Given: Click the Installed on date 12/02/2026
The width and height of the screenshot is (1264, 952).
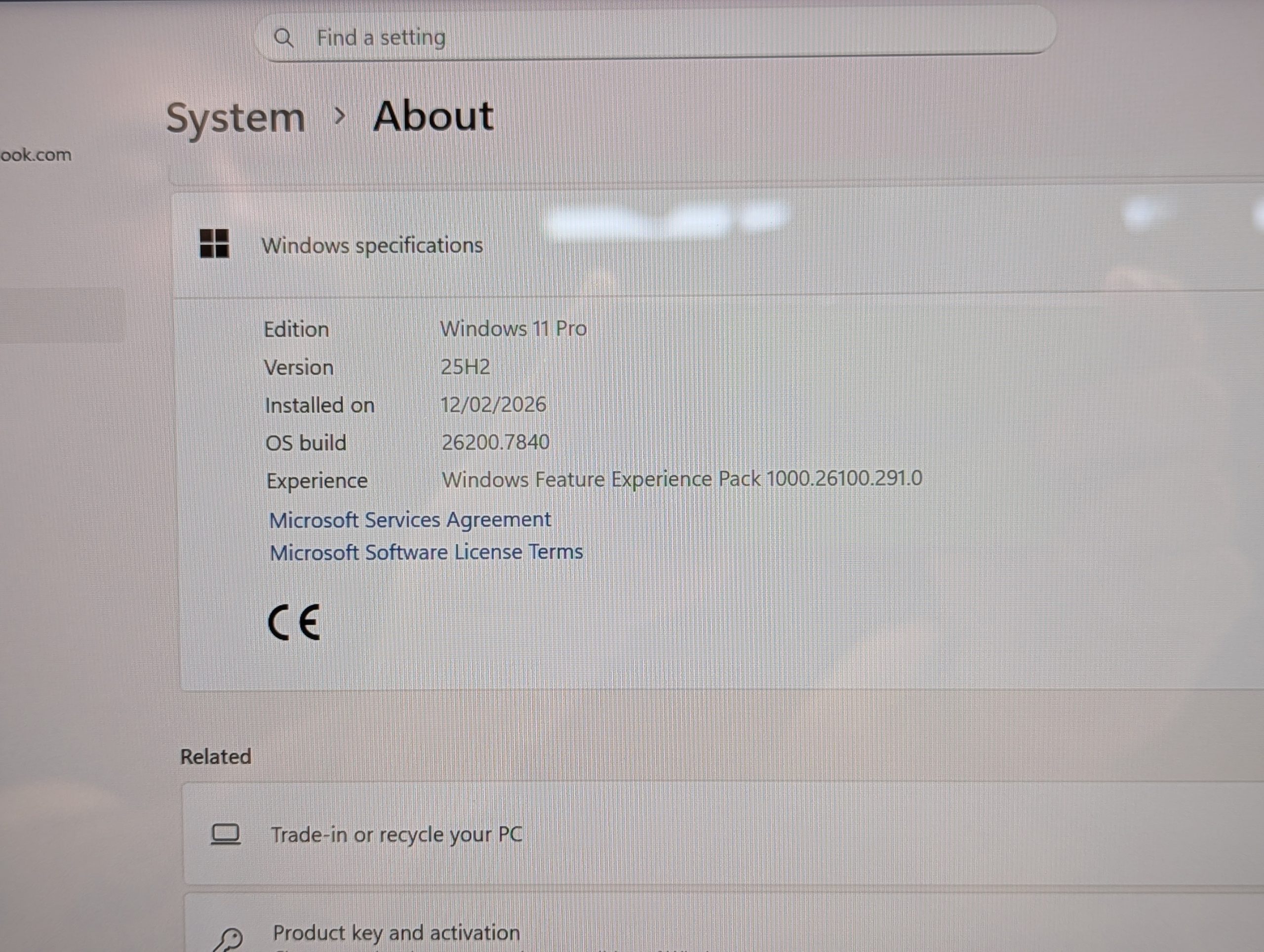Looking at the screenshot, I should tap(493, 404).
